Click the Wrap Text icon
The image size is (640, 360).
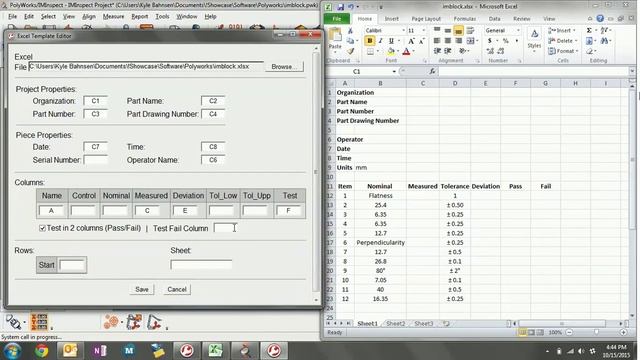coord(470,31)
